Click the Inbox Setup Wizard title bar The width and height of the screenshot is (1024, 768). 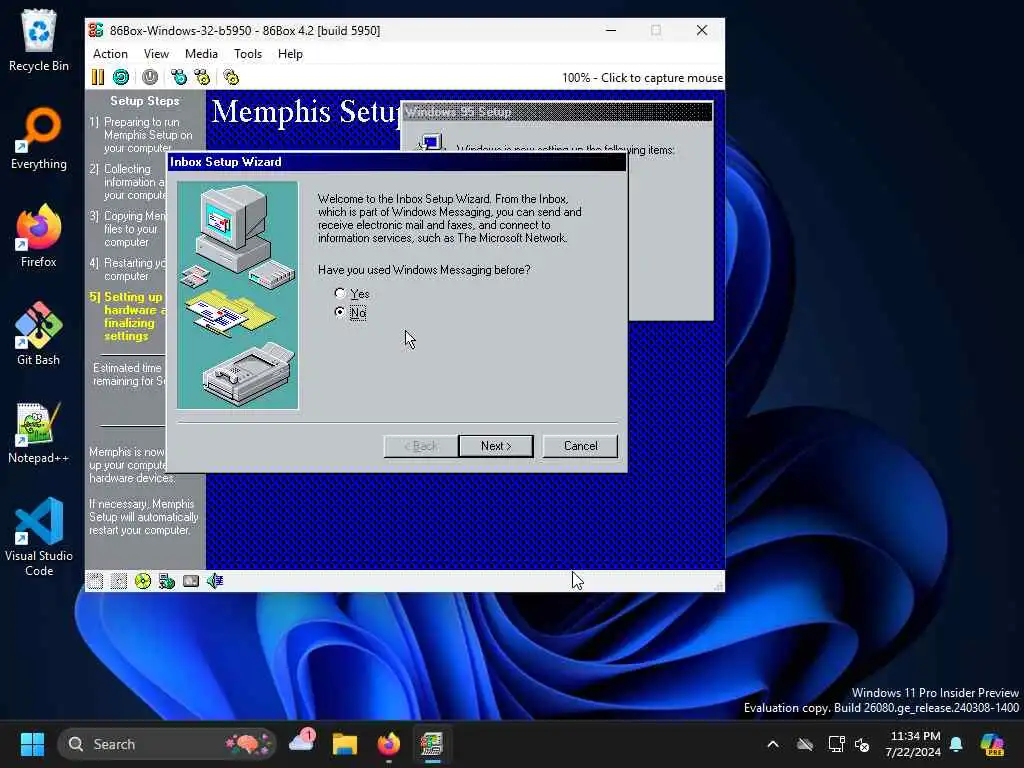click(396, 162)
